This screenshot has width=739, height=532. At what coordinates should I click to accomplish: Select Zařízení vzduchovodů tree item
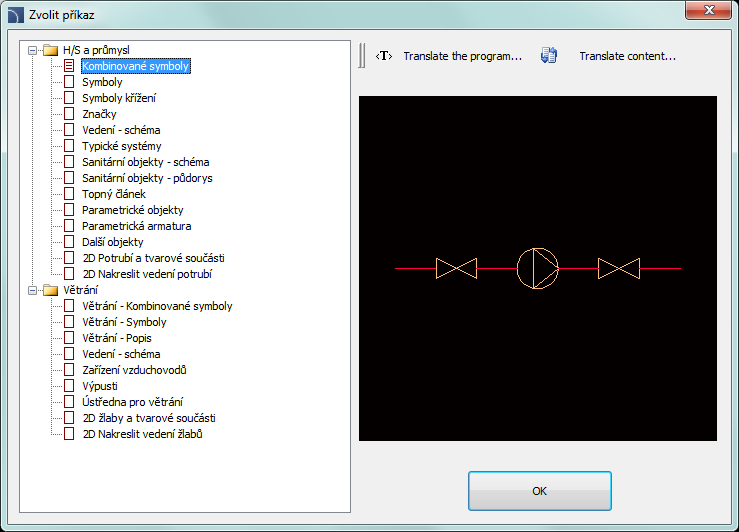pos(134,370)
